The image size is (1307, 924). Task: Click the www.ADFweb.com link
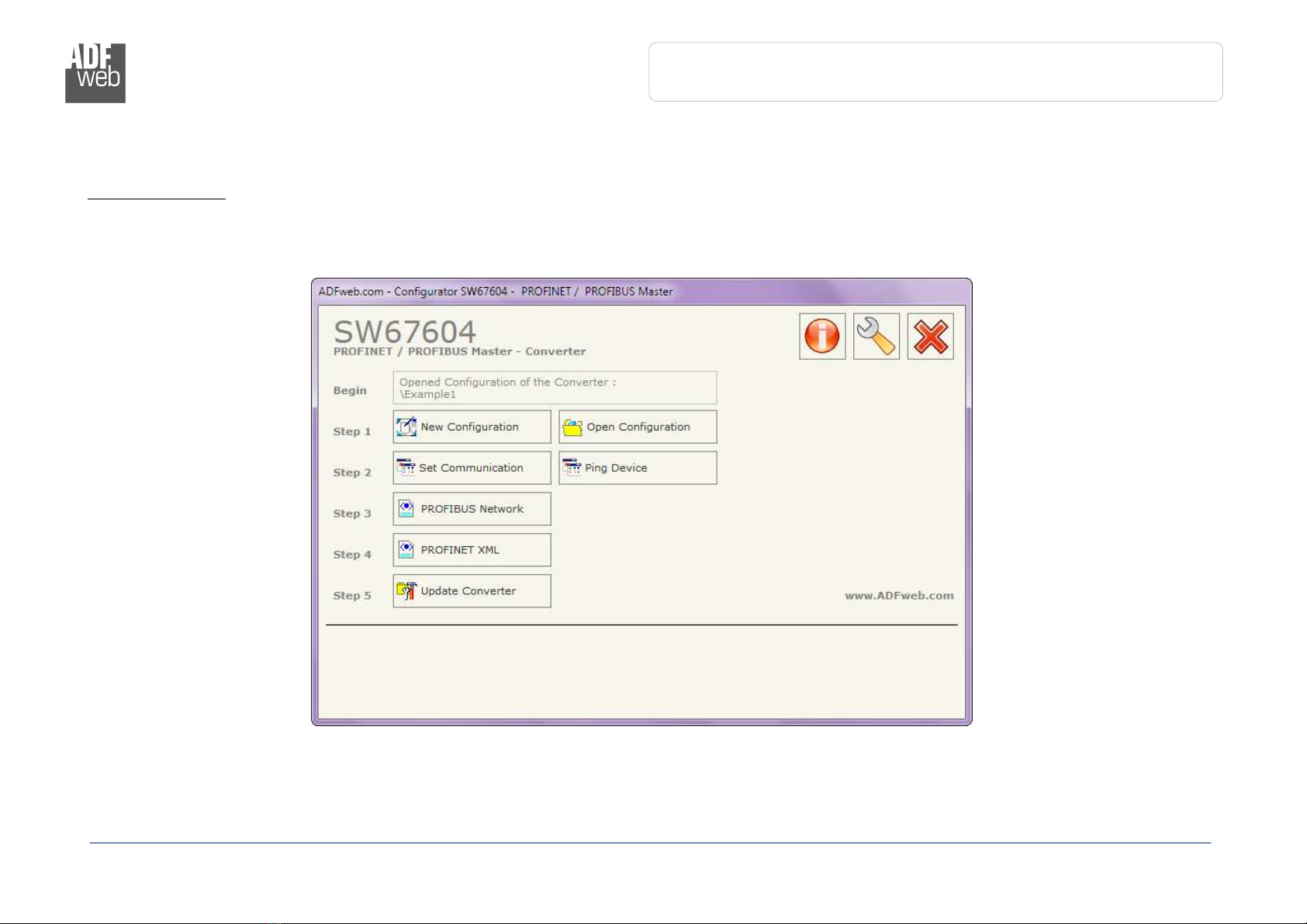point(899,596)
